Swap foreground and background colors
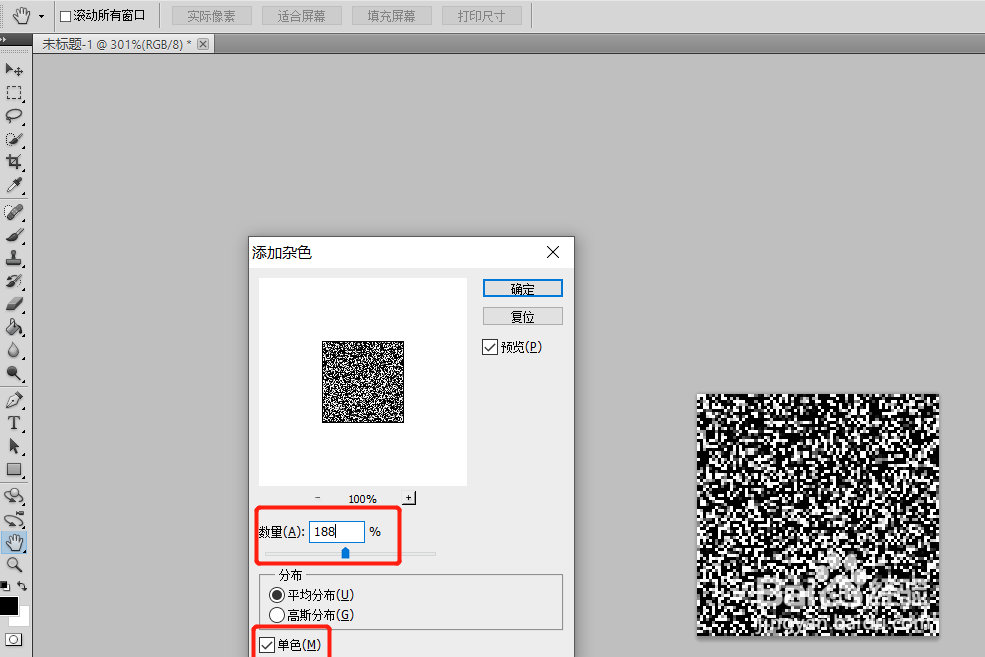 [x=22, y=586]
